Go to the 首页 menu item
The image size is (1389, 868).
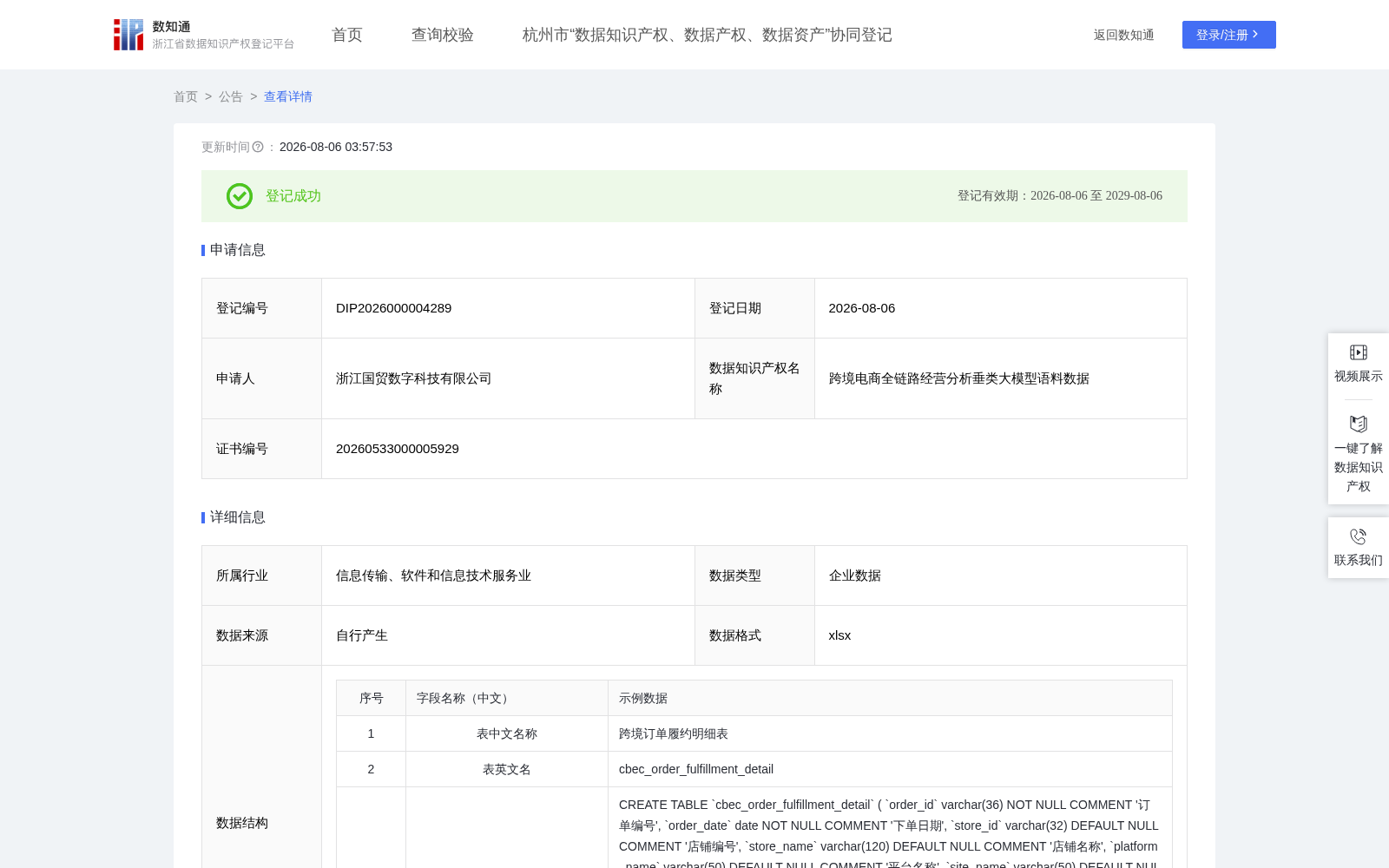pos(347,35)
